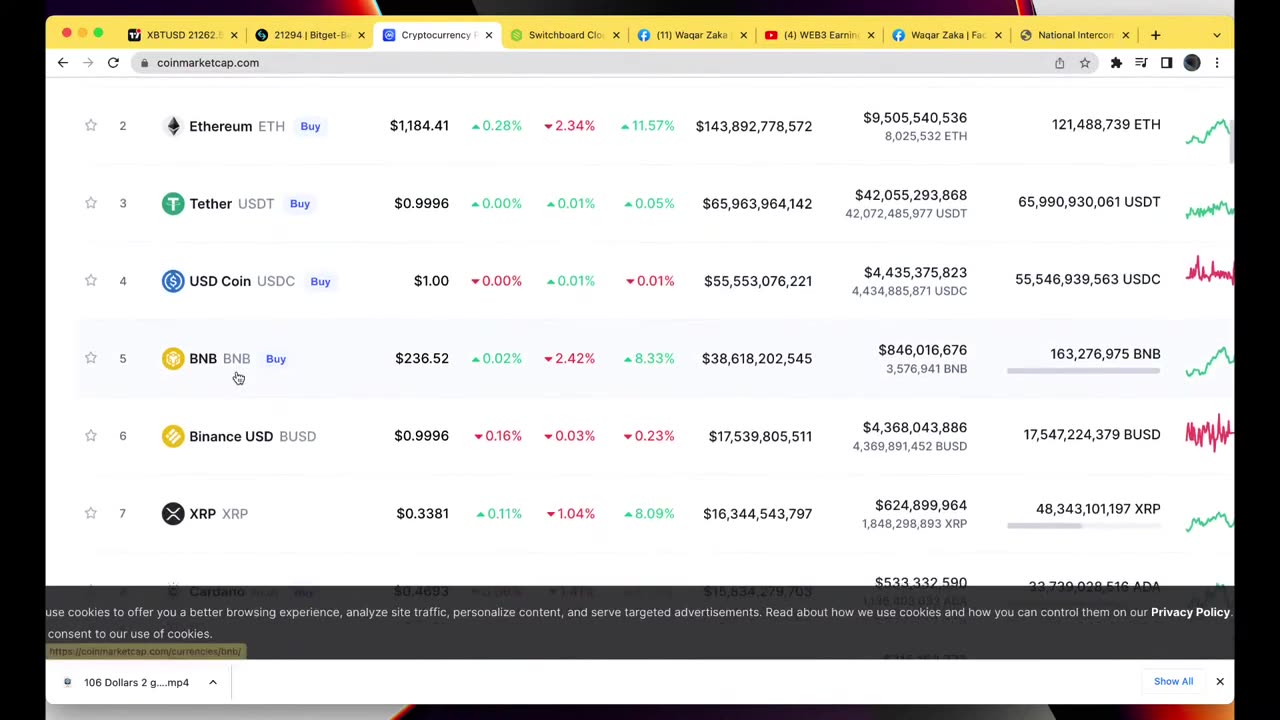Screen dimensions: 1280x720
Task: Click the BNB coin logo
Action: [173, 358]
